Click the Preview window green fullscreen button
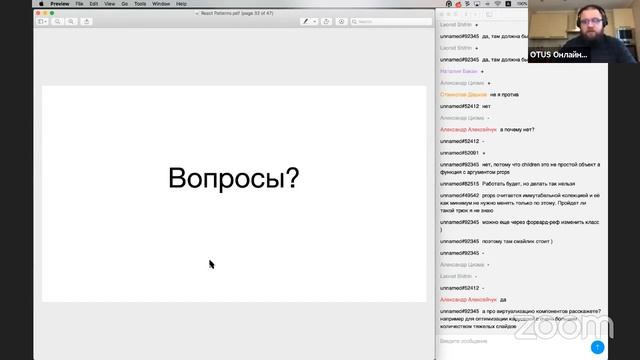The image size is (640, 360). [52, 13]
